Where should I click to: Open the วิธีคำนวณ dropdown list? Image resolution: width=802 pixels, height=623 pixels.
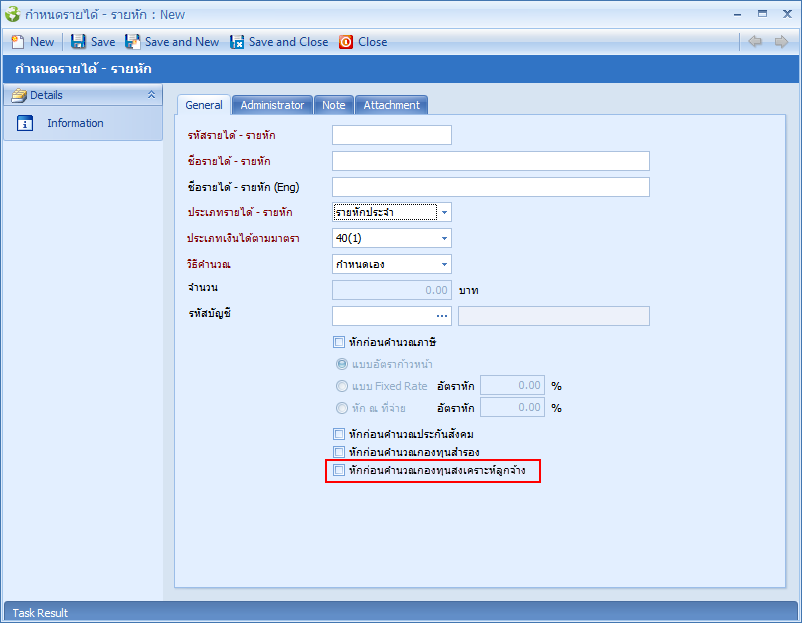click(x=444, y=264)
